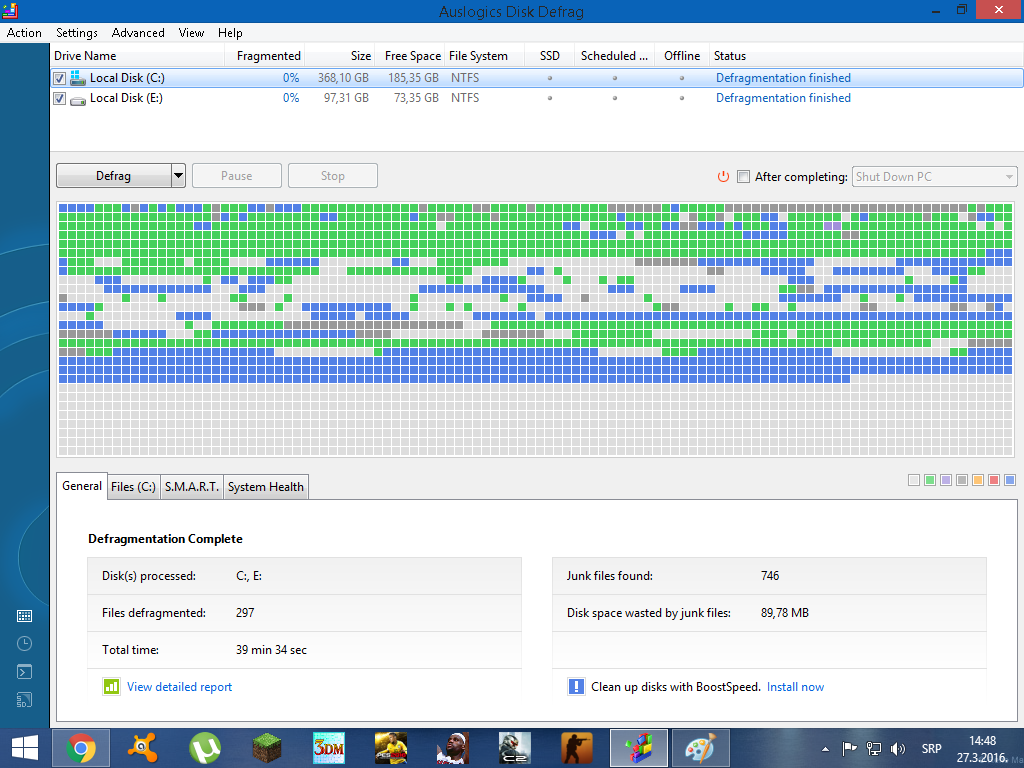Open Avast antivirus from the taskbar

(143, 748)
